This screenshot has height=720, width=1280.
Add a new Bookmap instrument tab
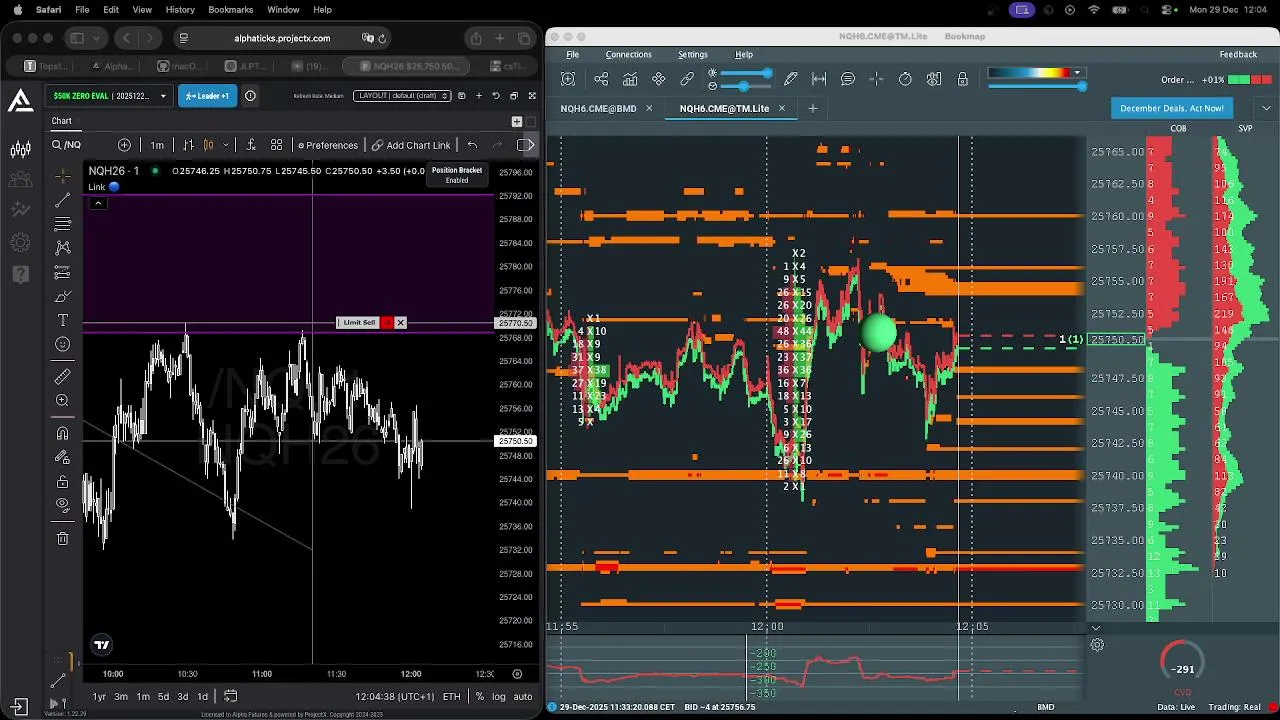pos(812,108)
